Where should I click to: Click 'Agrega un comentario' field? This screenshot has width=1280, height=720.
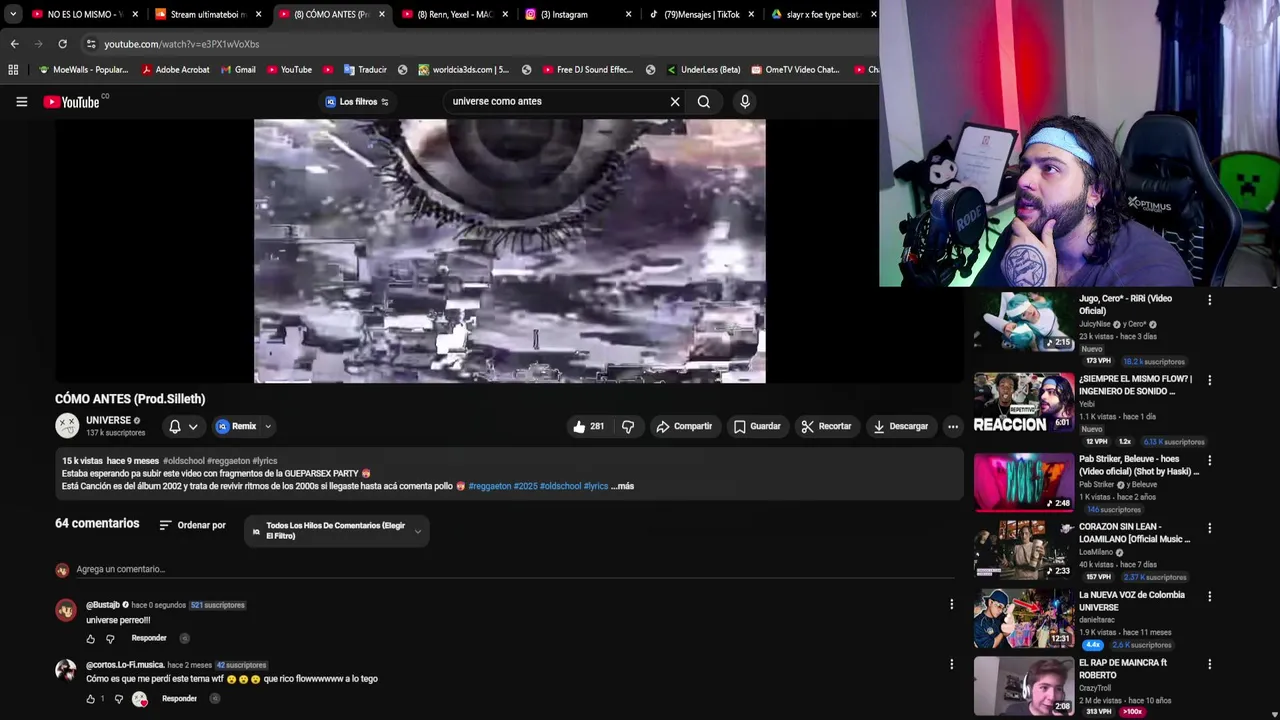[x=515, y=569]
